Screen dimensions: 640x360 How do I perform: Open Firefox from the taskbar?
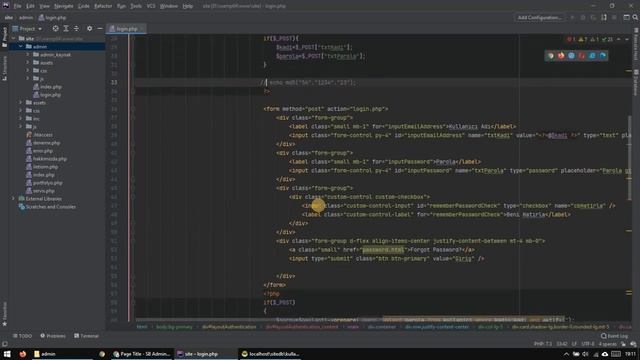22,354
